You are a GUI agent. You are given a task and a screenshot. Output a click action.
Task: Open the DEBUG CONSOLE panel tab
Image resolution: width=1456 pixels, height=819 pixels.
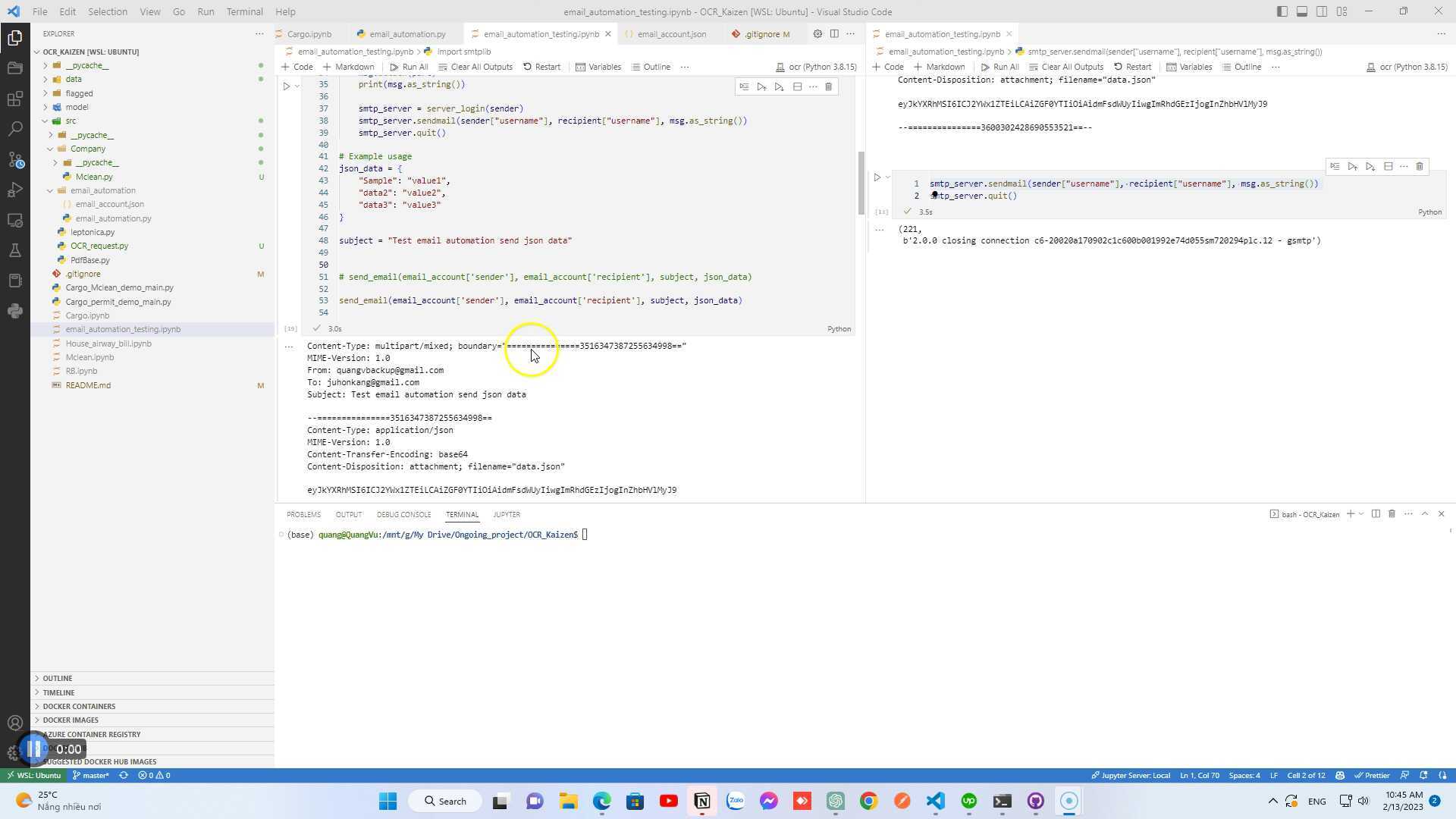point(403,514)
